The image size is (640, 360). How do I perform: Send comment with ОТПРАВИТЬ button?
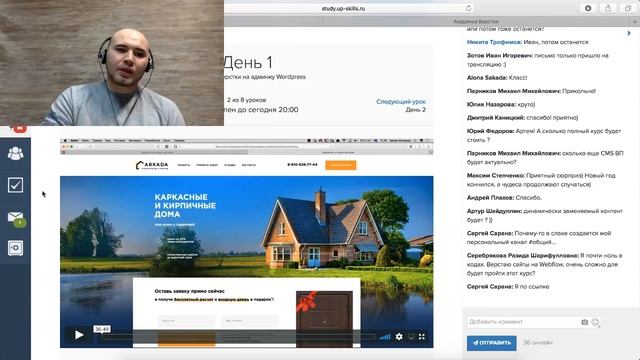coord(491,343)
